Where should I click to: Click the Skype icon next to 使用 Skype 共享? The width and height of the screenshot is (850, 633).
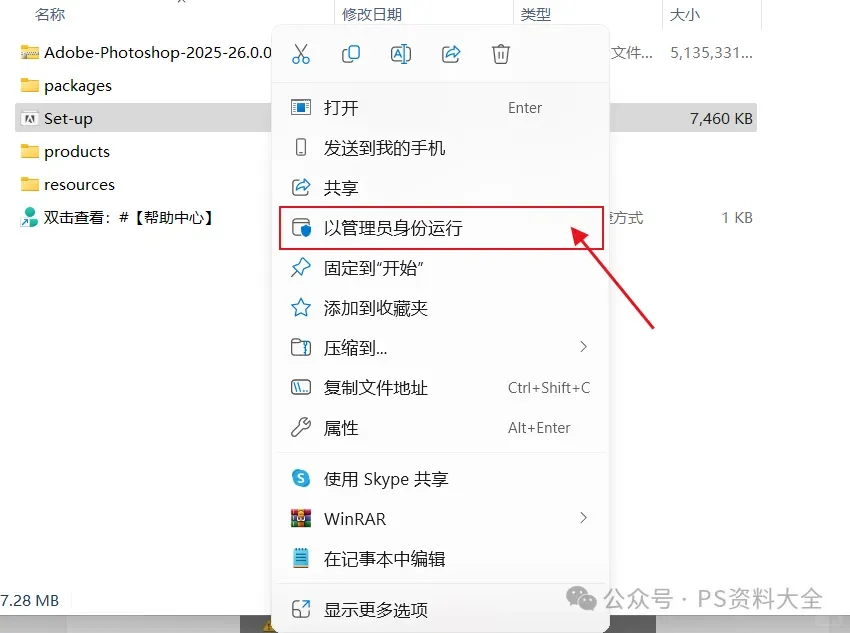[x=302, y=478]
